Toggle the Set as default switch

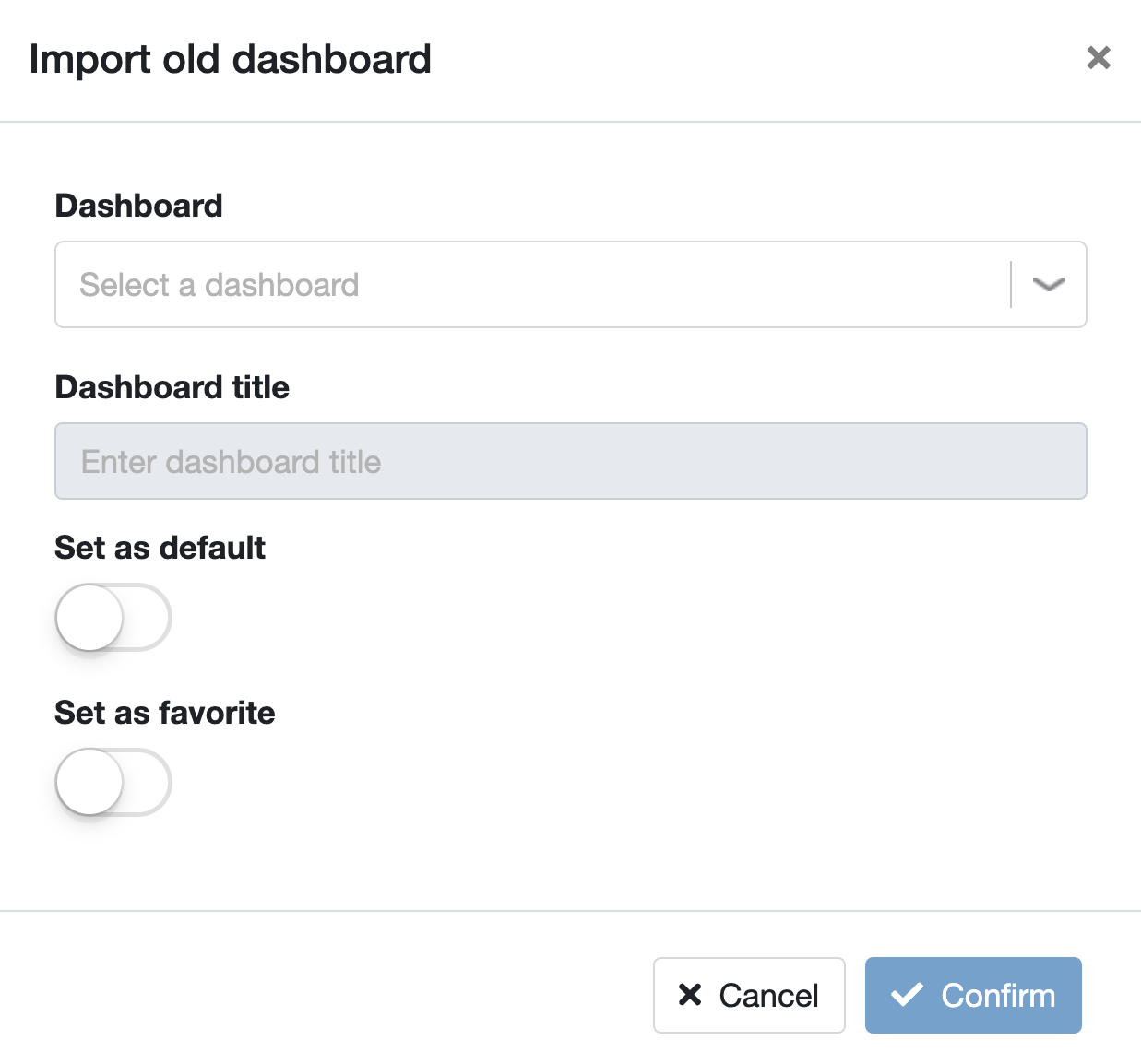click(x=113, y=617)
